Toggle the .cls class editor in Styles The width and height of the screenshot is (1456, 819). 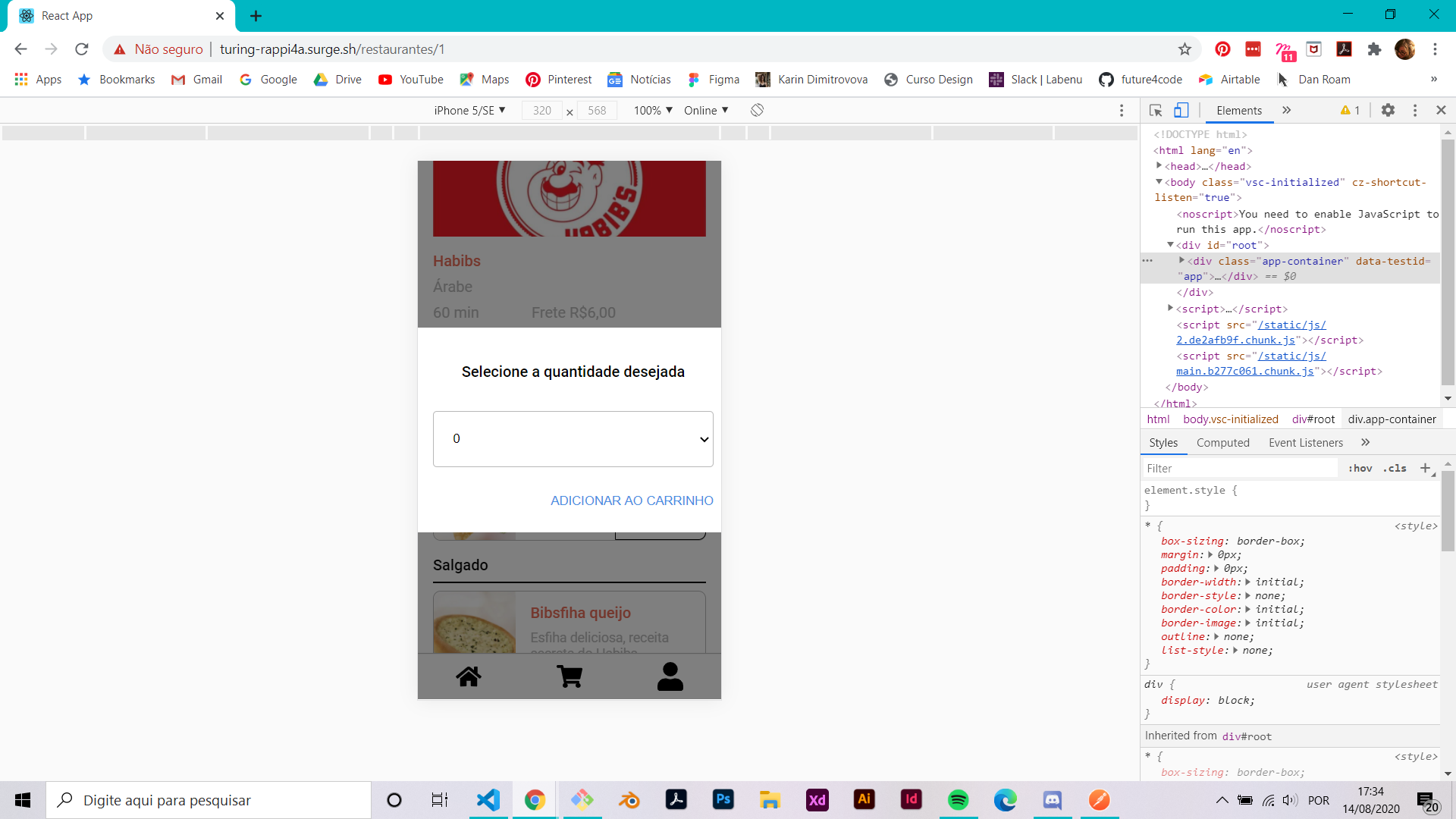1395,468
